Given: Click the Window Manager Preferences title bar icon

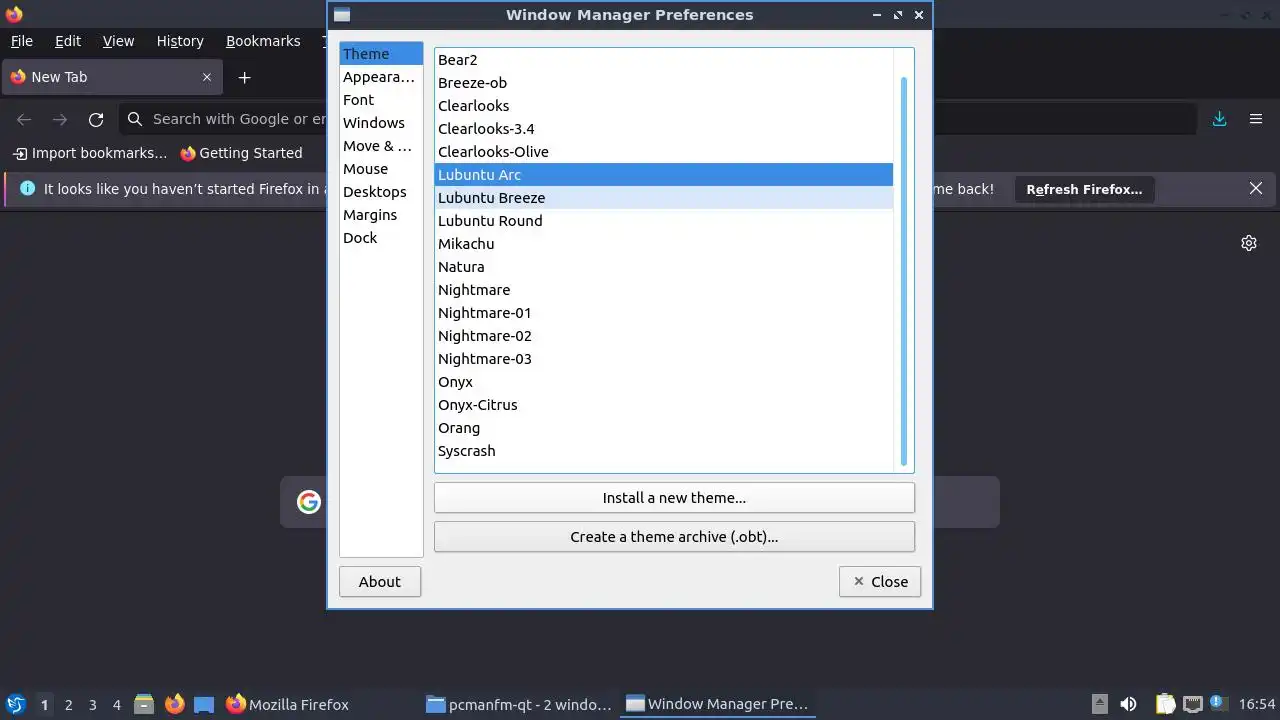Looking at the screenshot, I should click(342, 15).
